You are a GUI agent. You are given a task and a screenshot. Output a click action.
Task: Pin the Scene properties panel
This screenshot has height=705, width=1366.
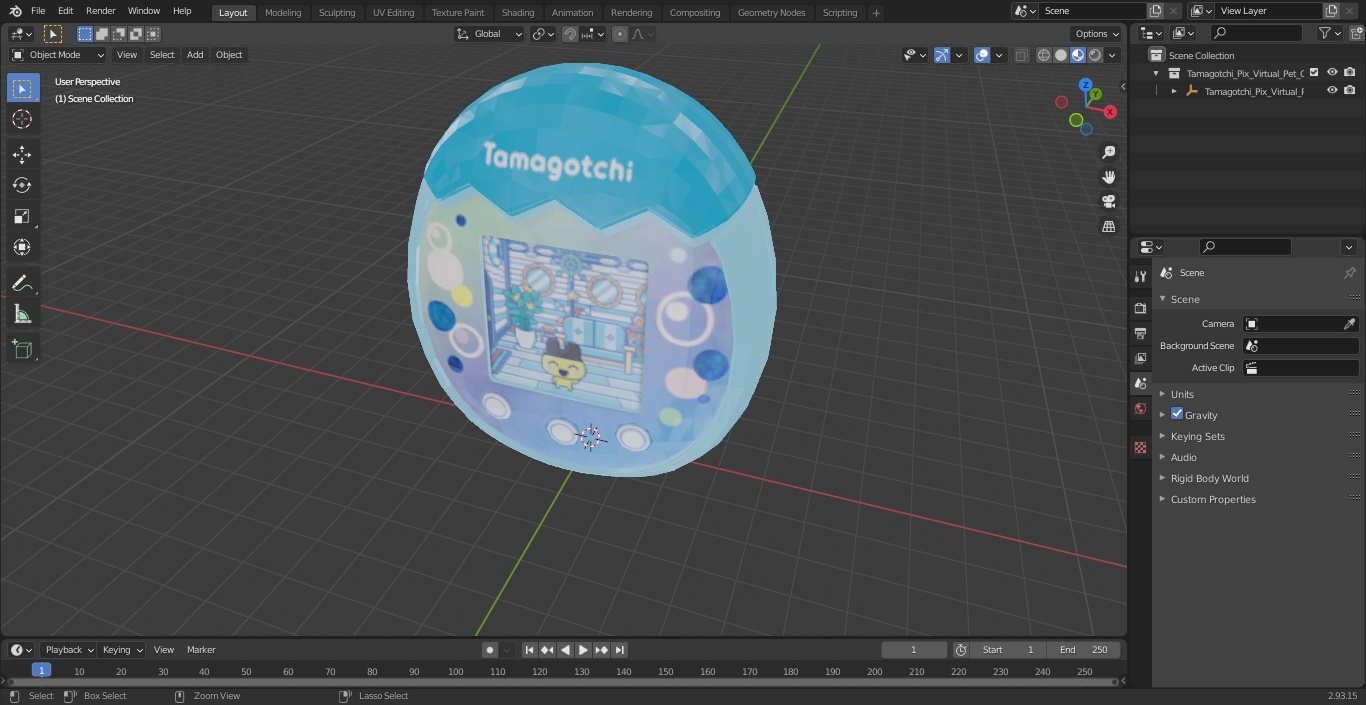point(1349,273)
